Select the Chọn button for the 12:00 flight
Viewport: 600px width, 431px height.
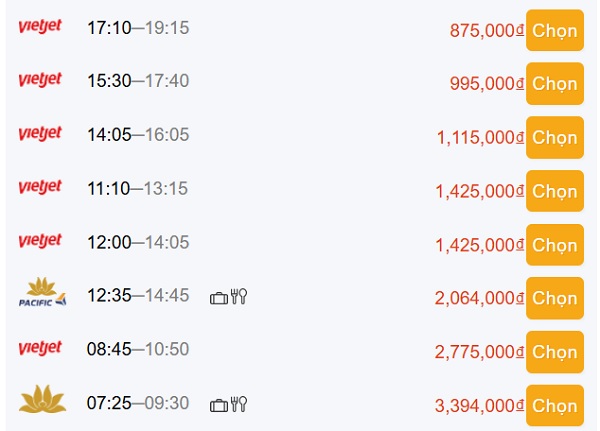555,245
